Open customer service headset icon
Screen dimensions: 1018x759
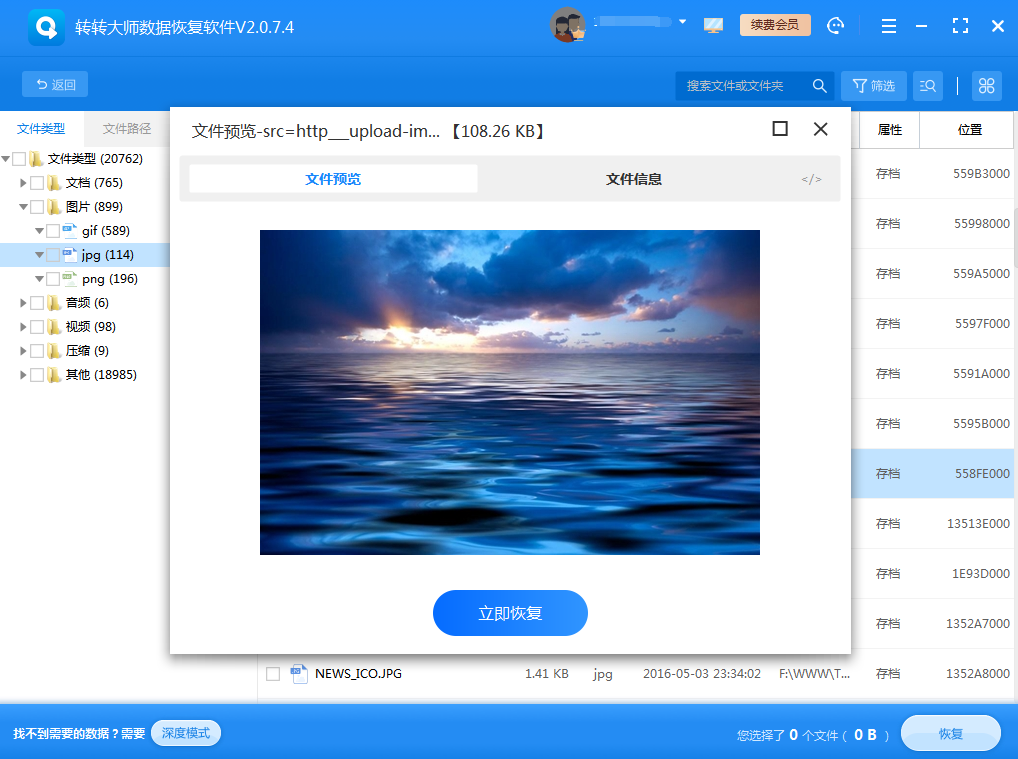[x=835, y=26]
